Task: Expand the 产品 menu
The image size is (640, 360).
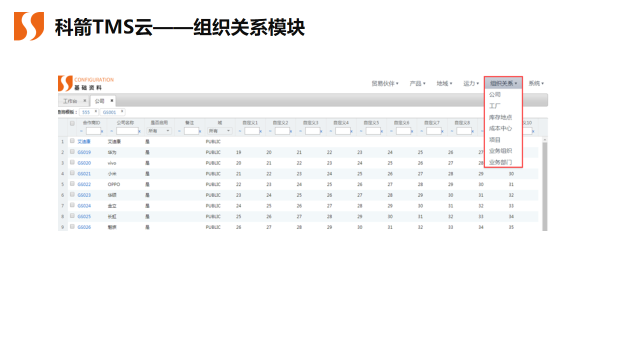Action: point(417,83)
